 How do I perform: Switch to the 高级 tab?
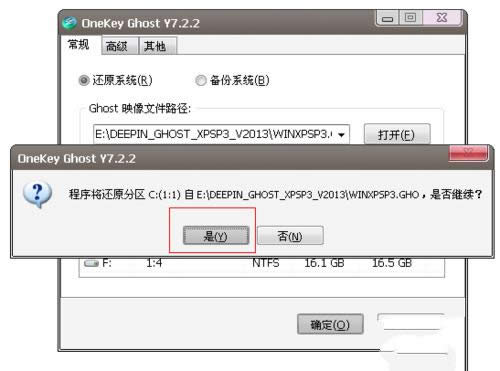coord(119,46)
